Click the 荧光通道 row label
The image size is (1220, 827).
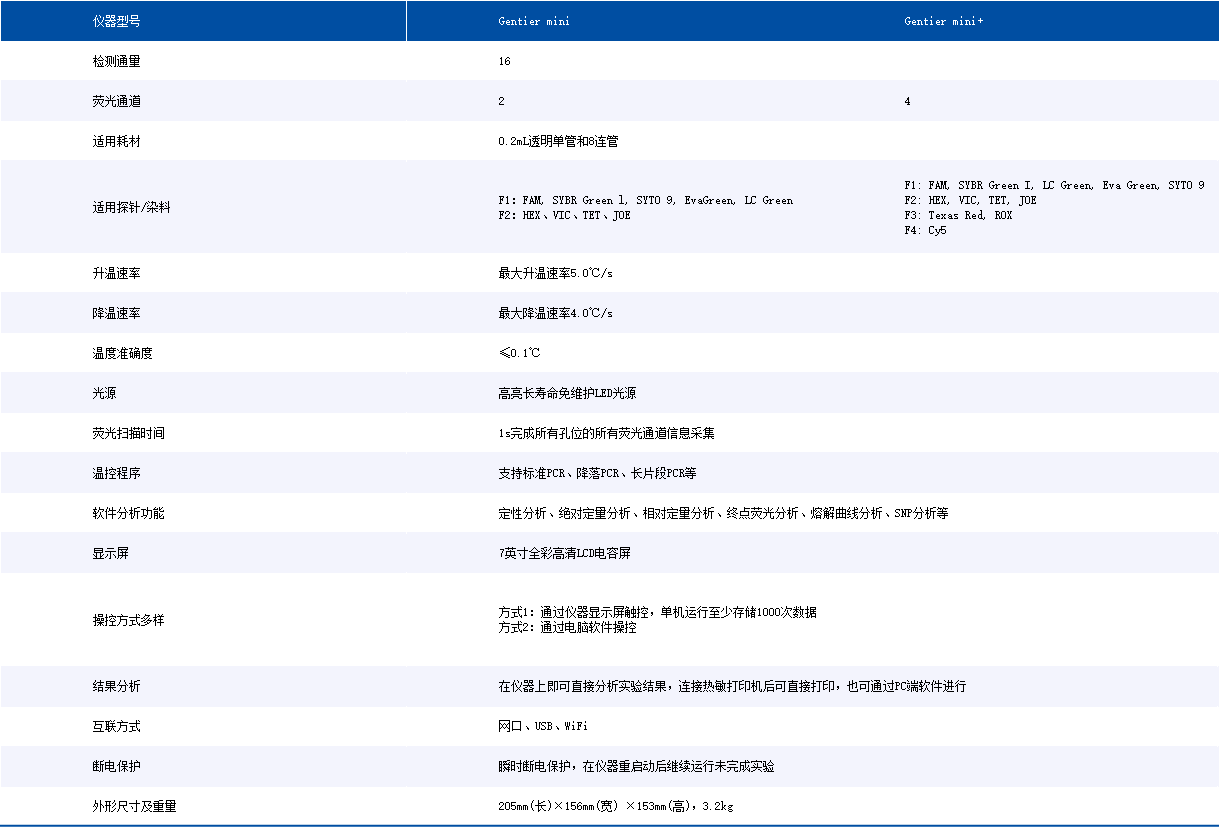coord(116,101)
